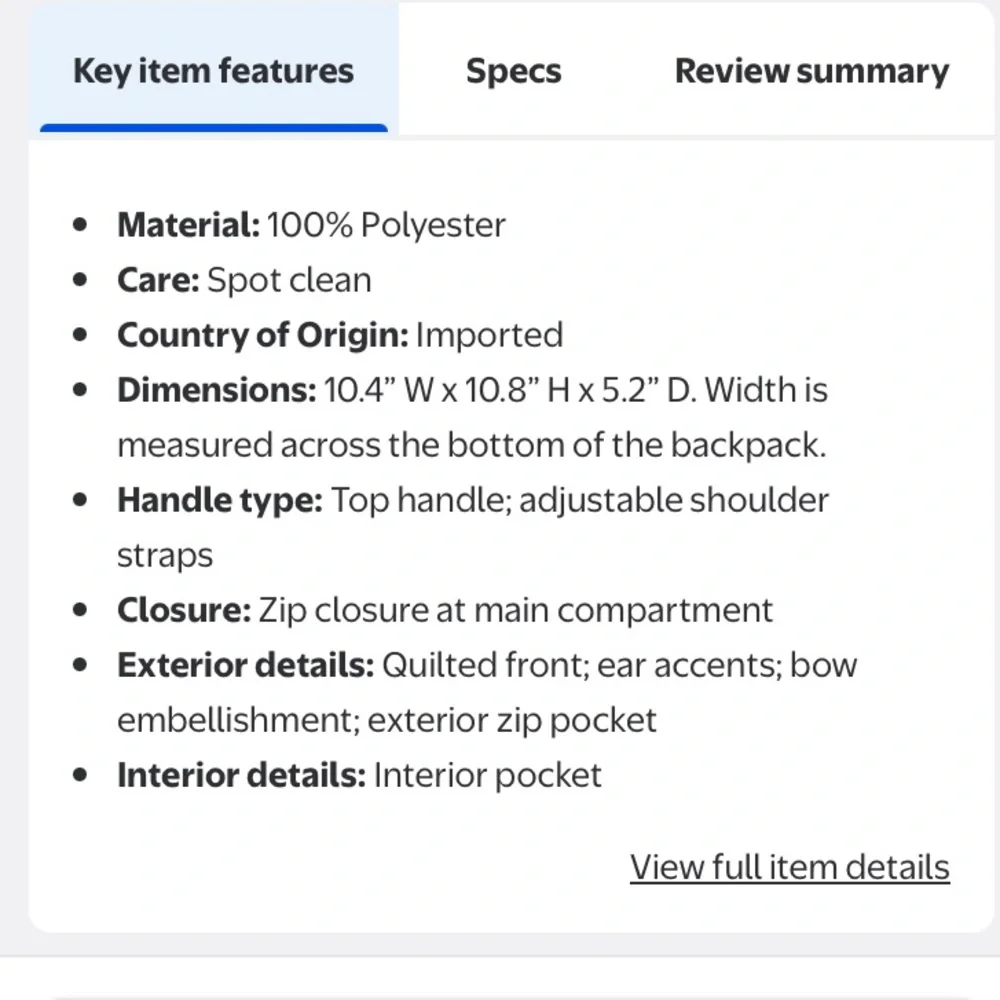Click the Exterior details label

[x=245, y=665]
